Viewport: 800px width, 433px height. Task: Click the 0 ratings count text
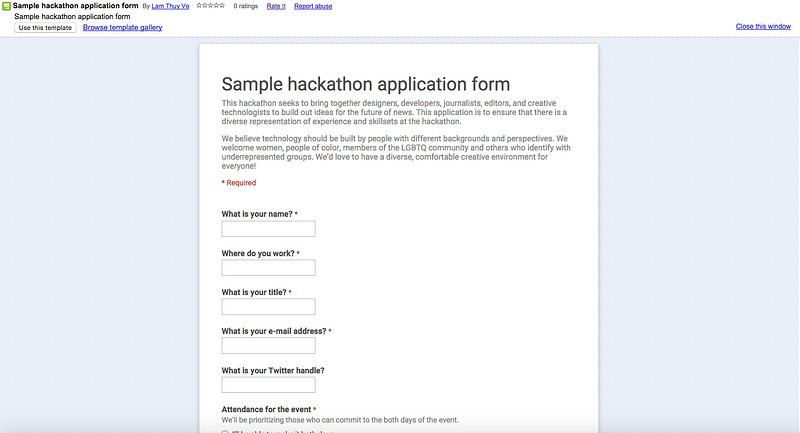(245, 6)
